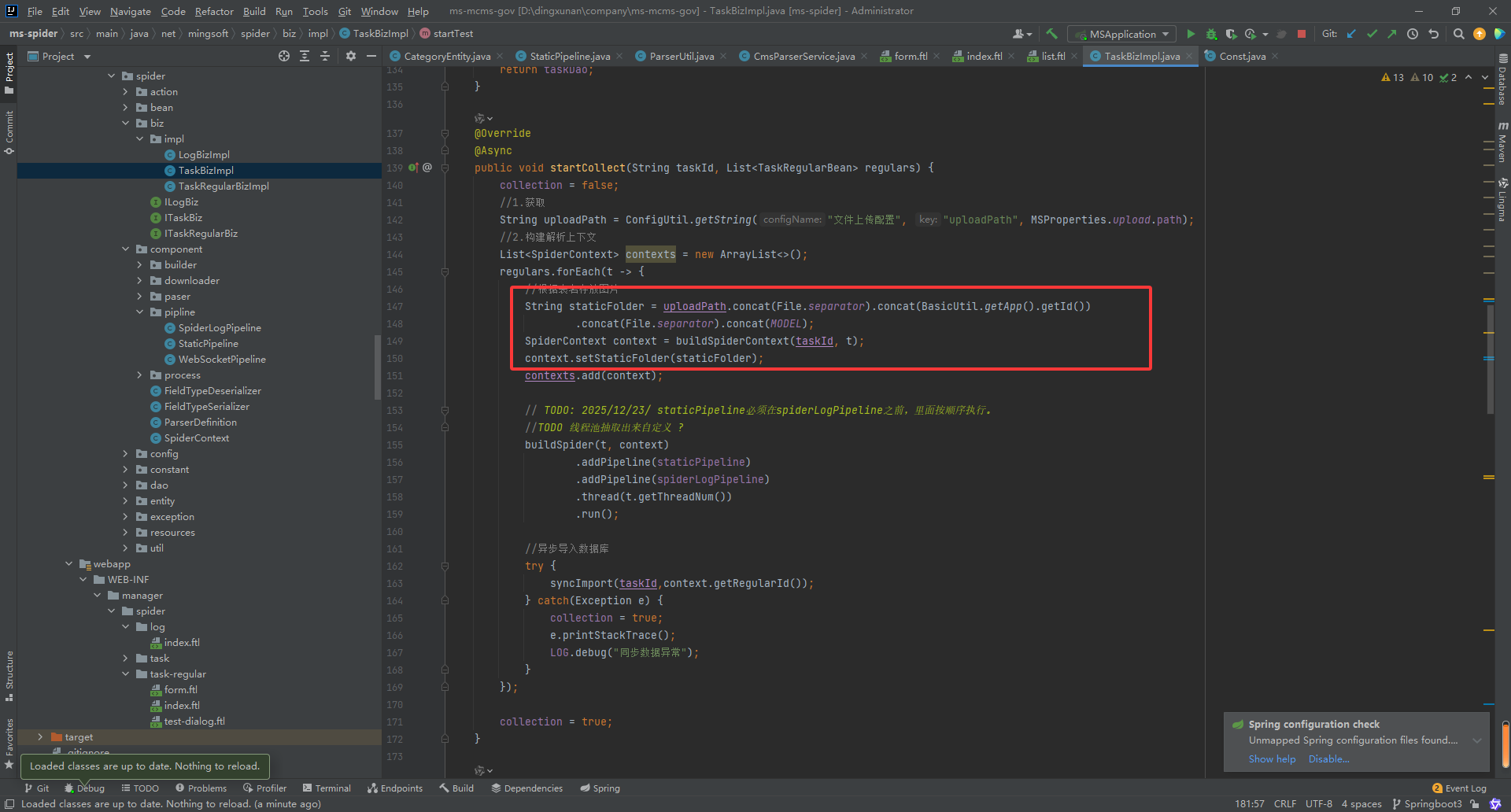The width and height of the screenshot is (1511, 812).
Task: Expand the downloader folder in tree
Action: tap(140, 281)
